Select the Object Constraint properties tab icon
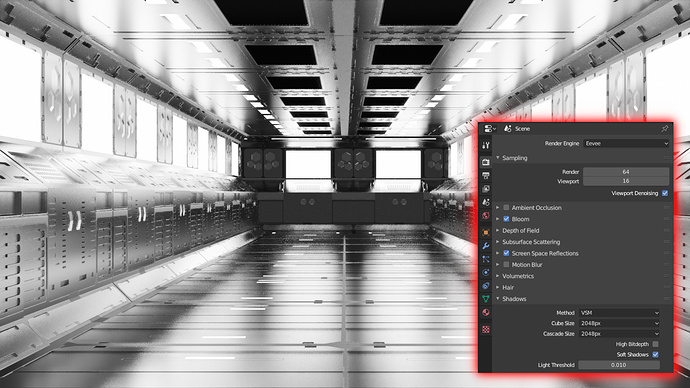Viewport: 690px width, 388px height. (x=486, y=286)
